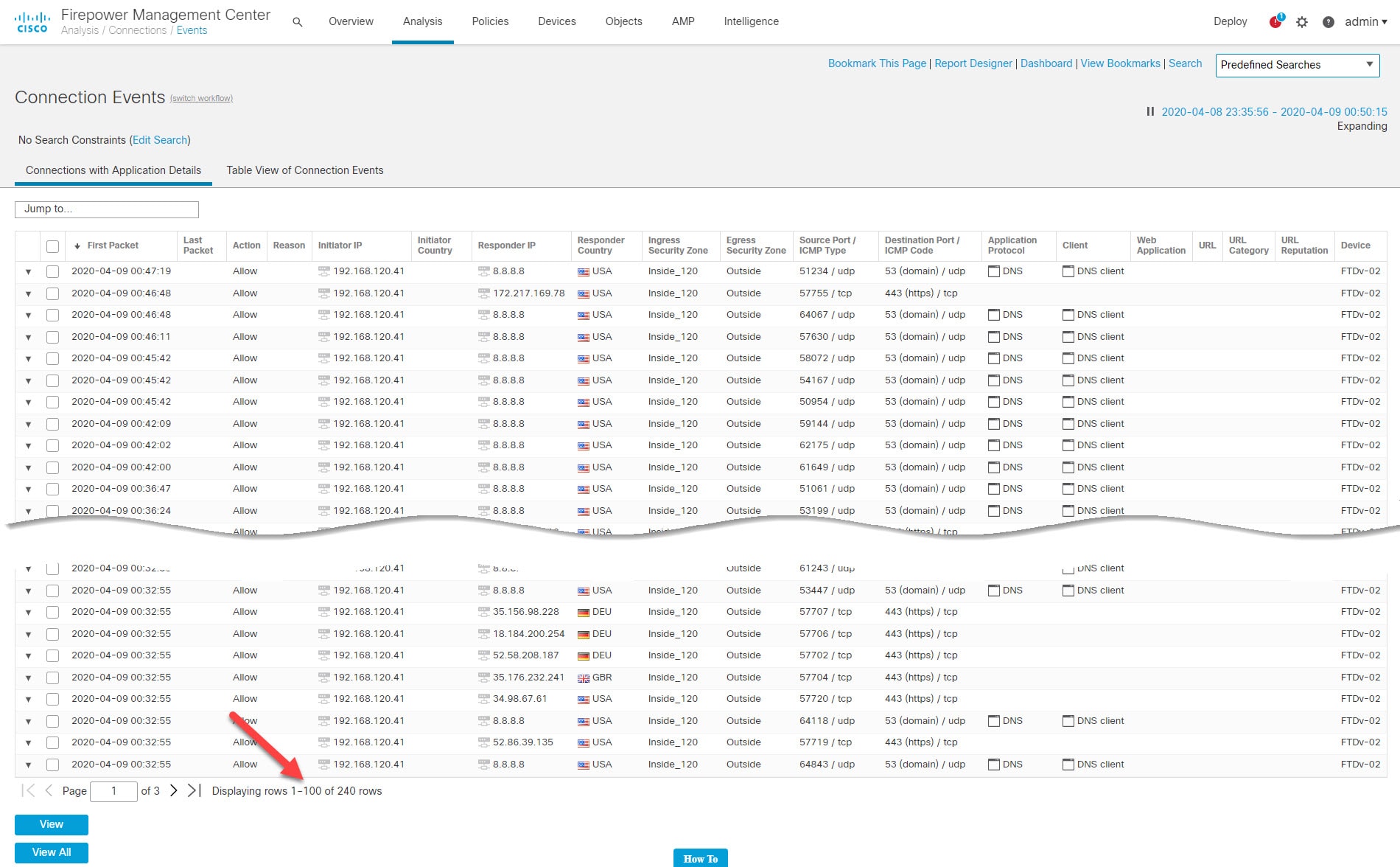Expand the row arrow for 18.184.200.254
The width and height of the screenshot is (1400, 867).
point(28,635)
